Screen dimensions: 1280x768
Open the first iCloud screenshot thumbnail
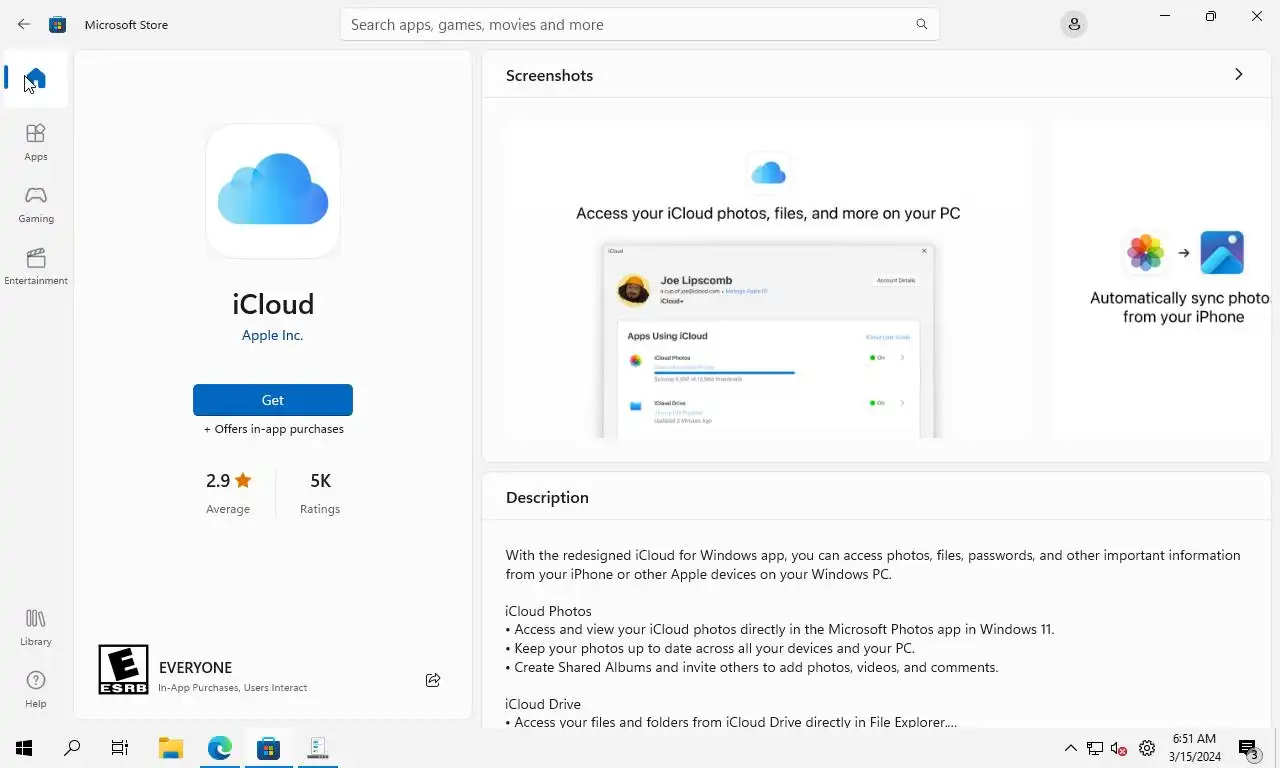coord(768,280)
